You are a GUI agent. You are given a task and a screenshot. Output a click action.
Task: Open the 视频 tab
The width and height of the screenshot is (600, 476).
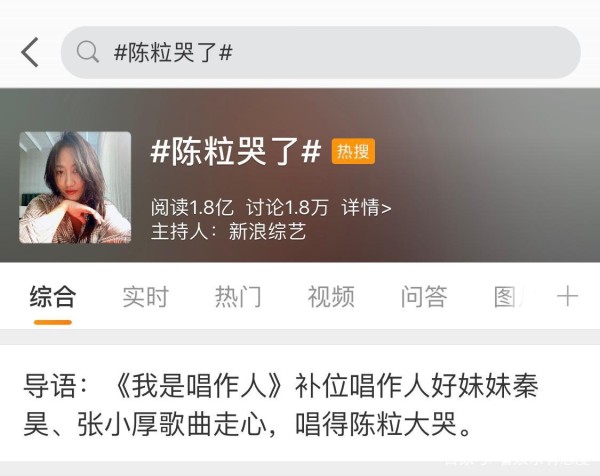coord(331,297)
